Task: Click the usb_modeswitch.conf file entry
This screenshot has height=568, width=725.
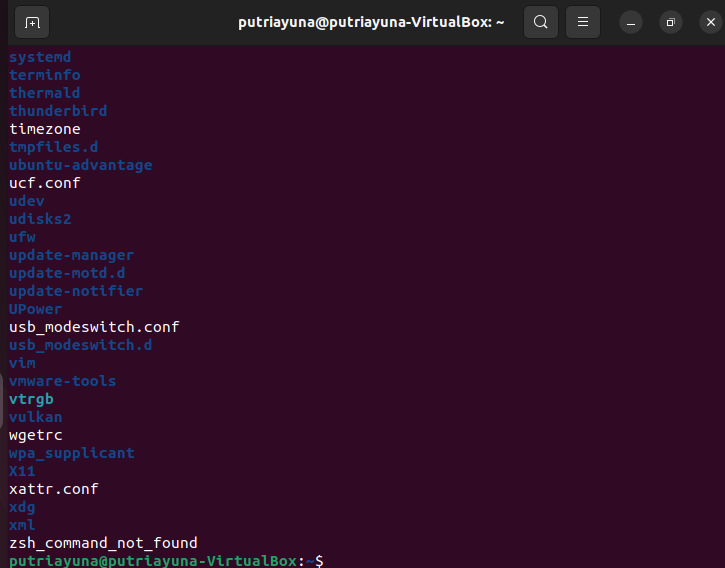Action: (94, 327)
